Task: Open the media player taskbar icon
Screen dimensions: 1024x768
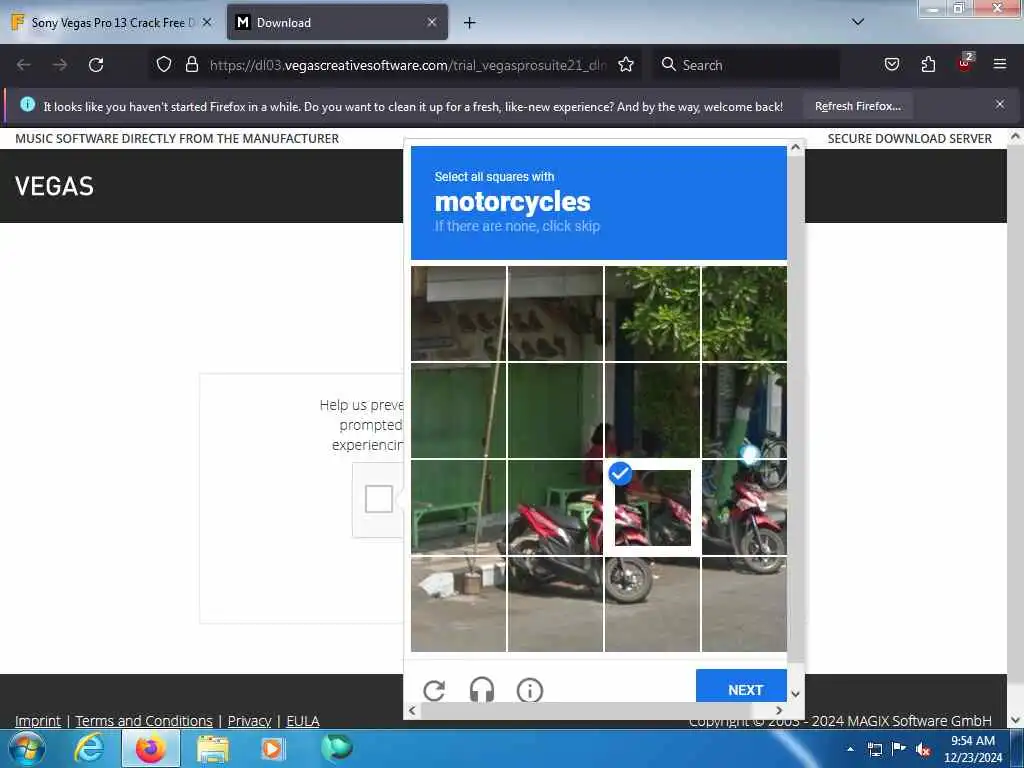Action: (x=272, y=749)
